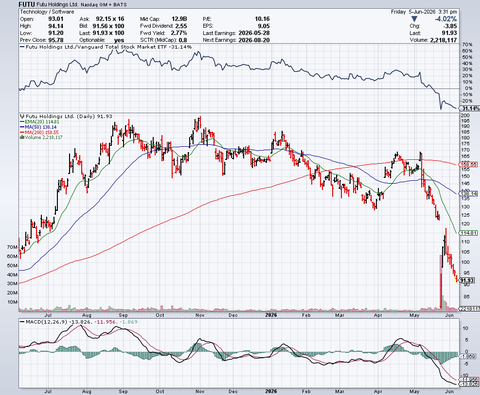This screenshot has height=395, width=480.
Task: Click the -4.02% percent change
Action: pyautogui.click(x=446, y=19)
